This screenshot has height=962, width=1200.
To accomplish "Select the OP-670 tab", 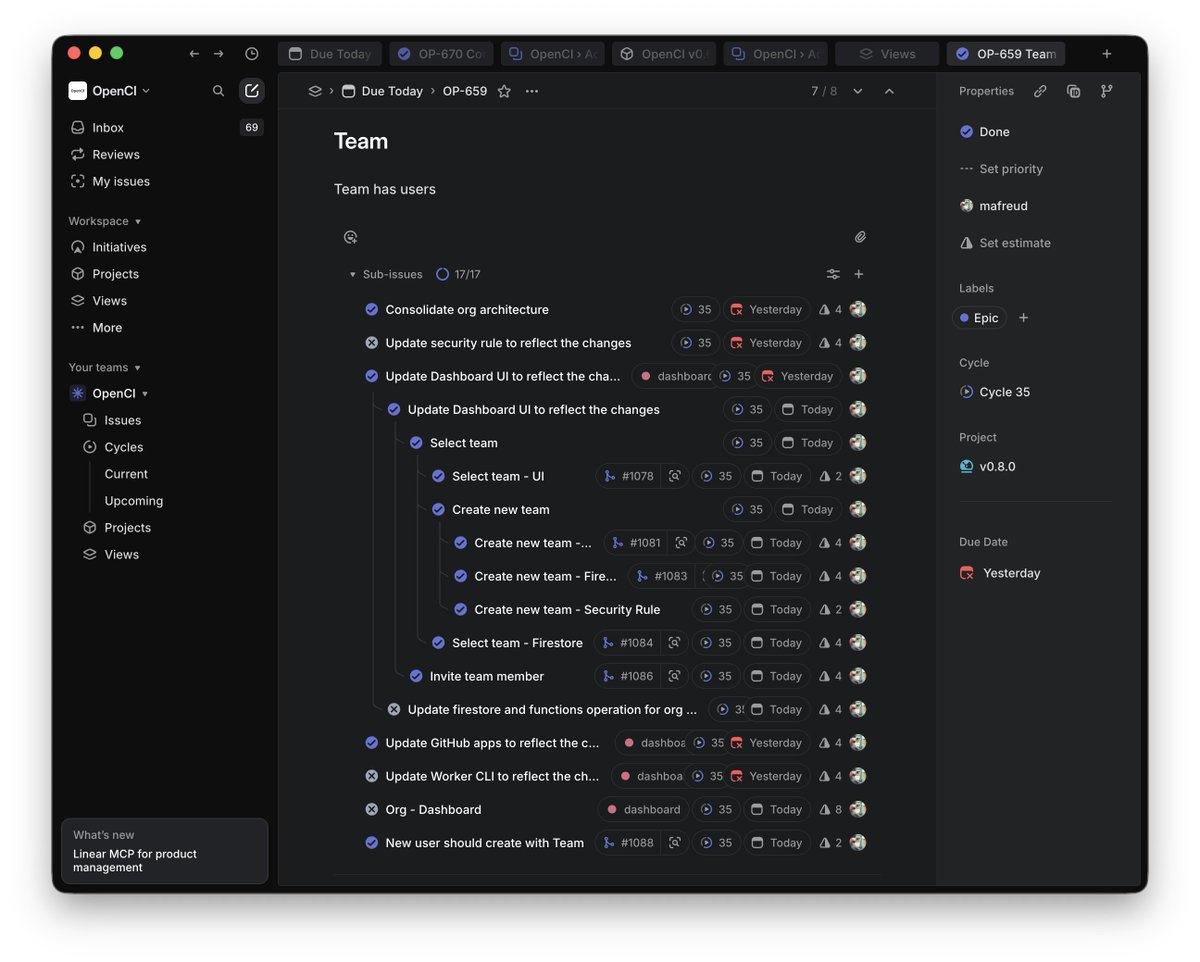I will (x=441, y=53).
